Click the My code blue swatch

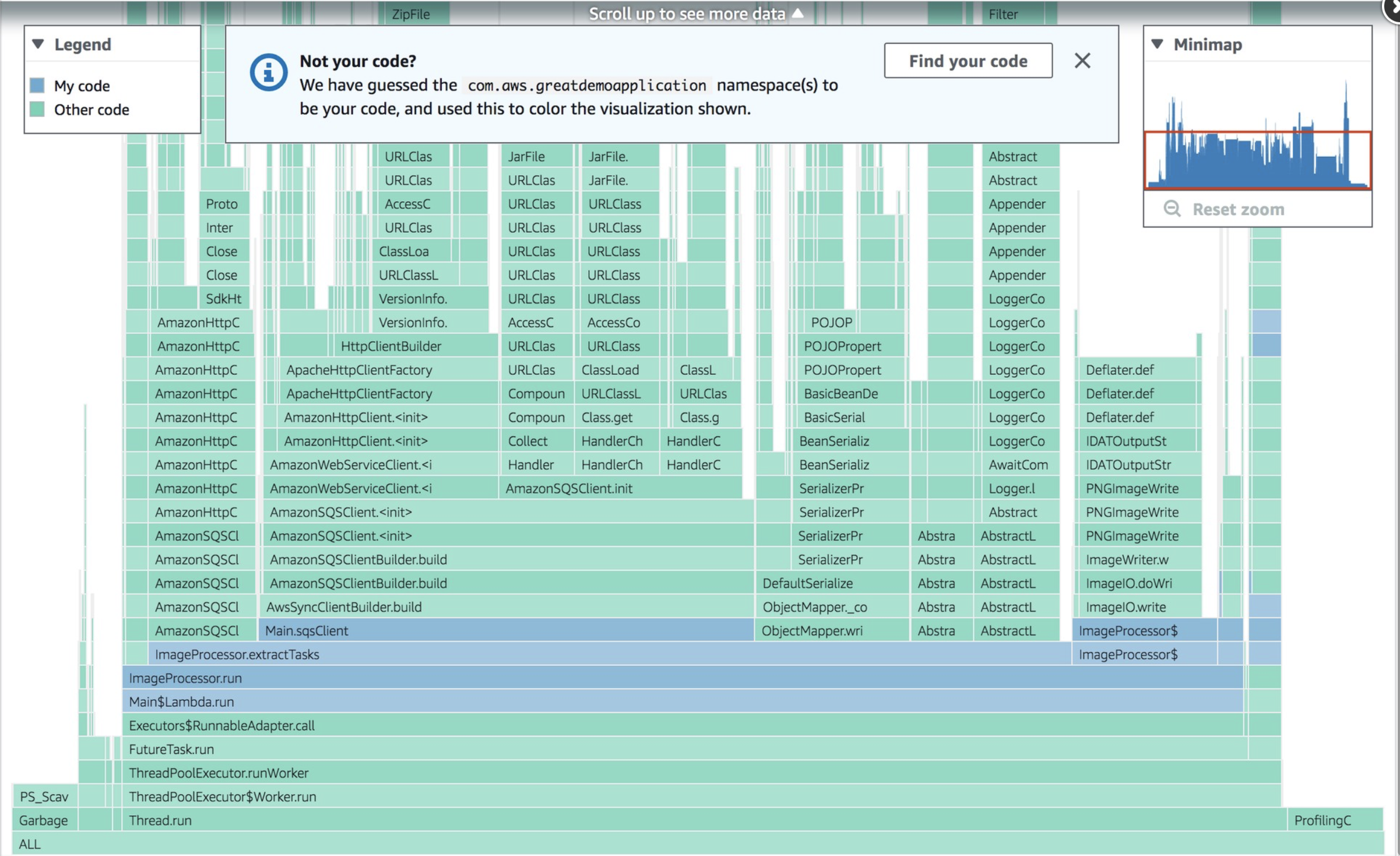[37, 86]
